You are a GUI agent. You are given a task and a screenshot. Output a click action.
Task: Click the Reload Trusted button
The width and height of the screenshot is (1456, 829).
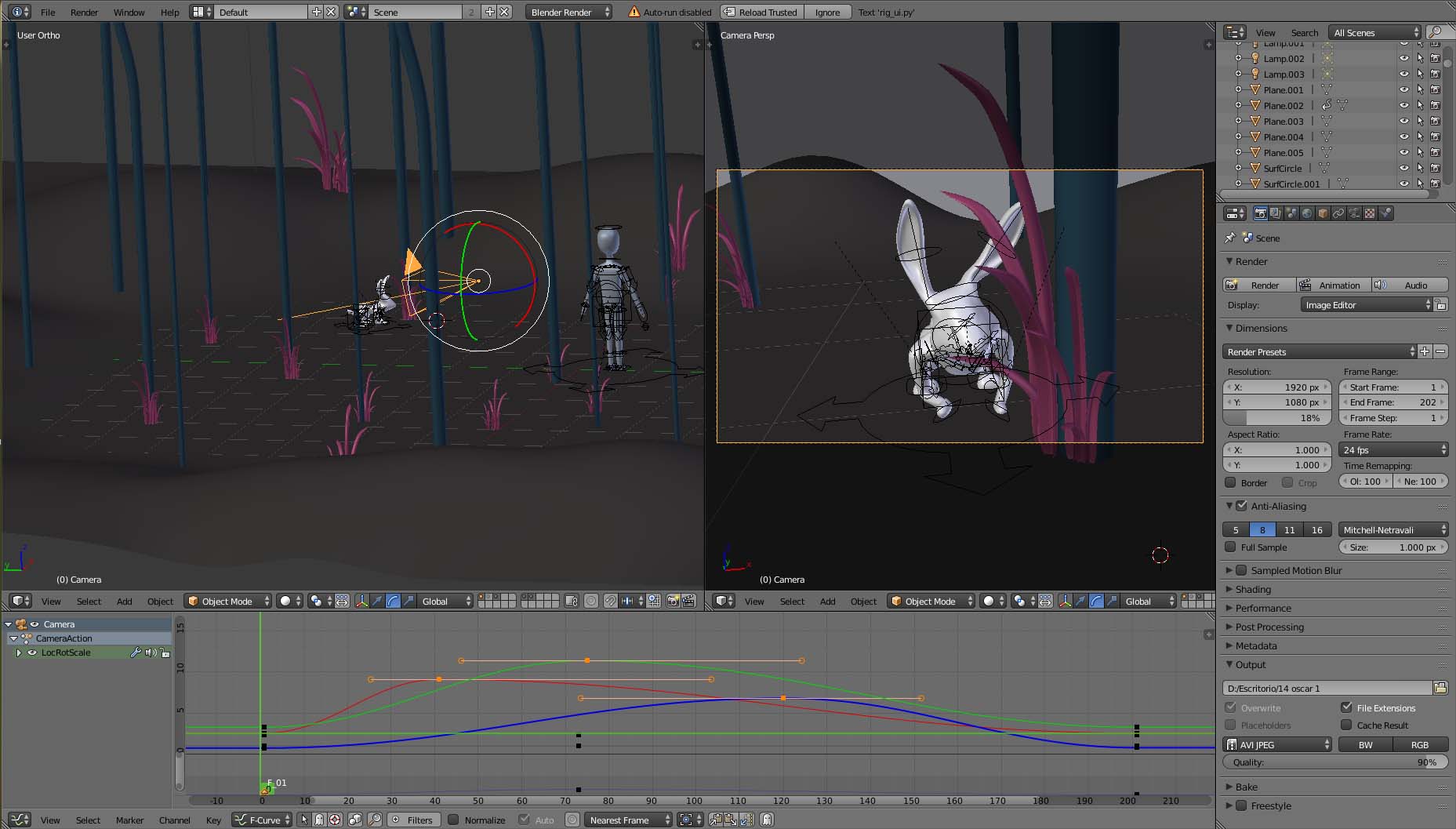click(761, 12)
